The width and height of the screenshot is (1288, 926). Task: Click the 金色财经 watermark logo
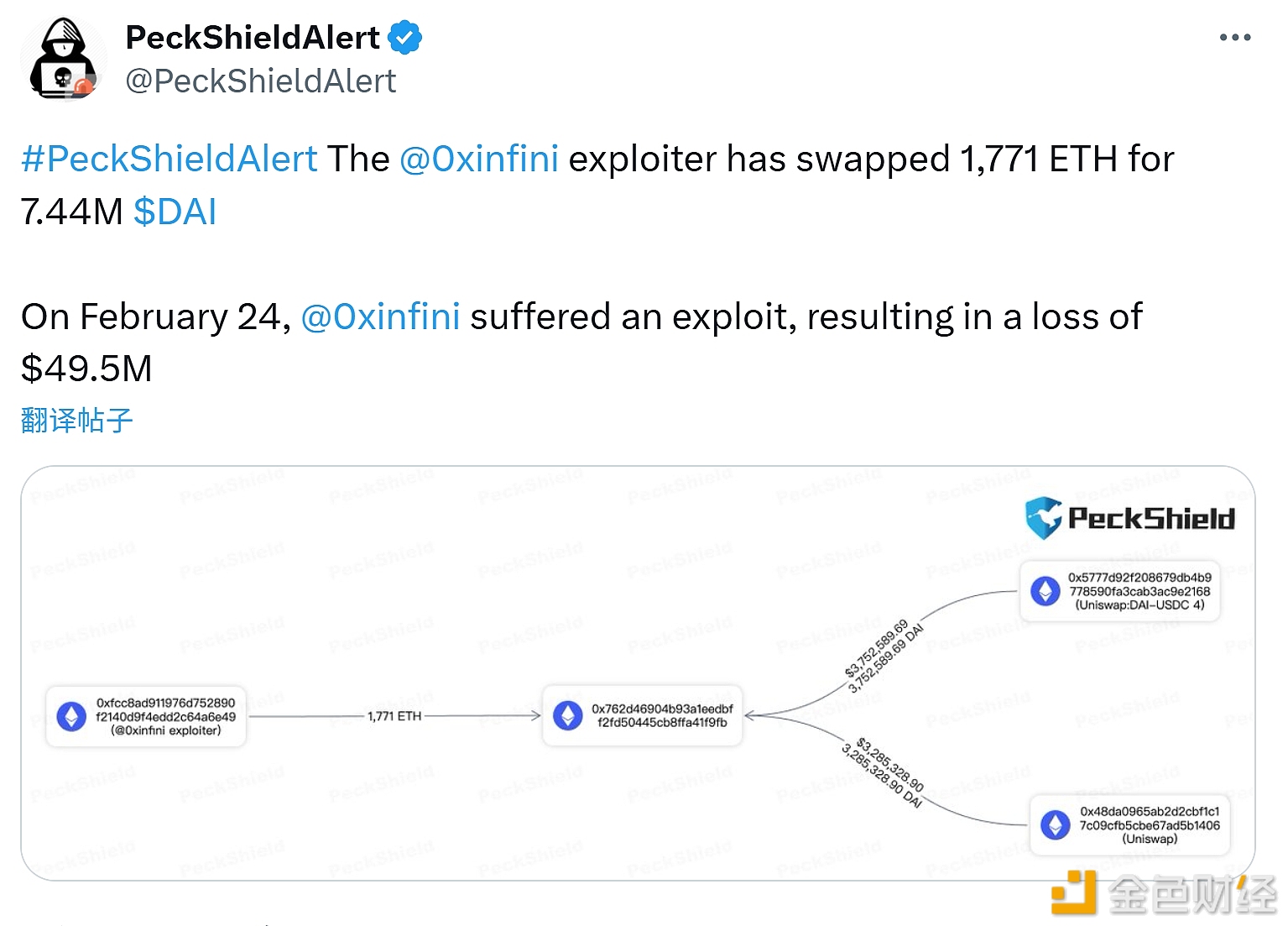[1165, 893]
